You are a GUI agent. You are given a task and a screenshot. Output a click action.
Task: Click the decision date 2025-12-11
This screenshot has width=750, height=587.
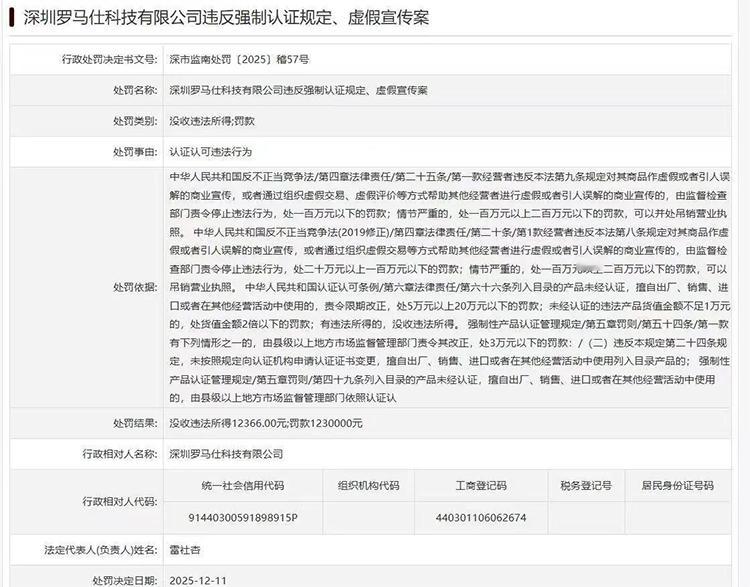point(198,581)
